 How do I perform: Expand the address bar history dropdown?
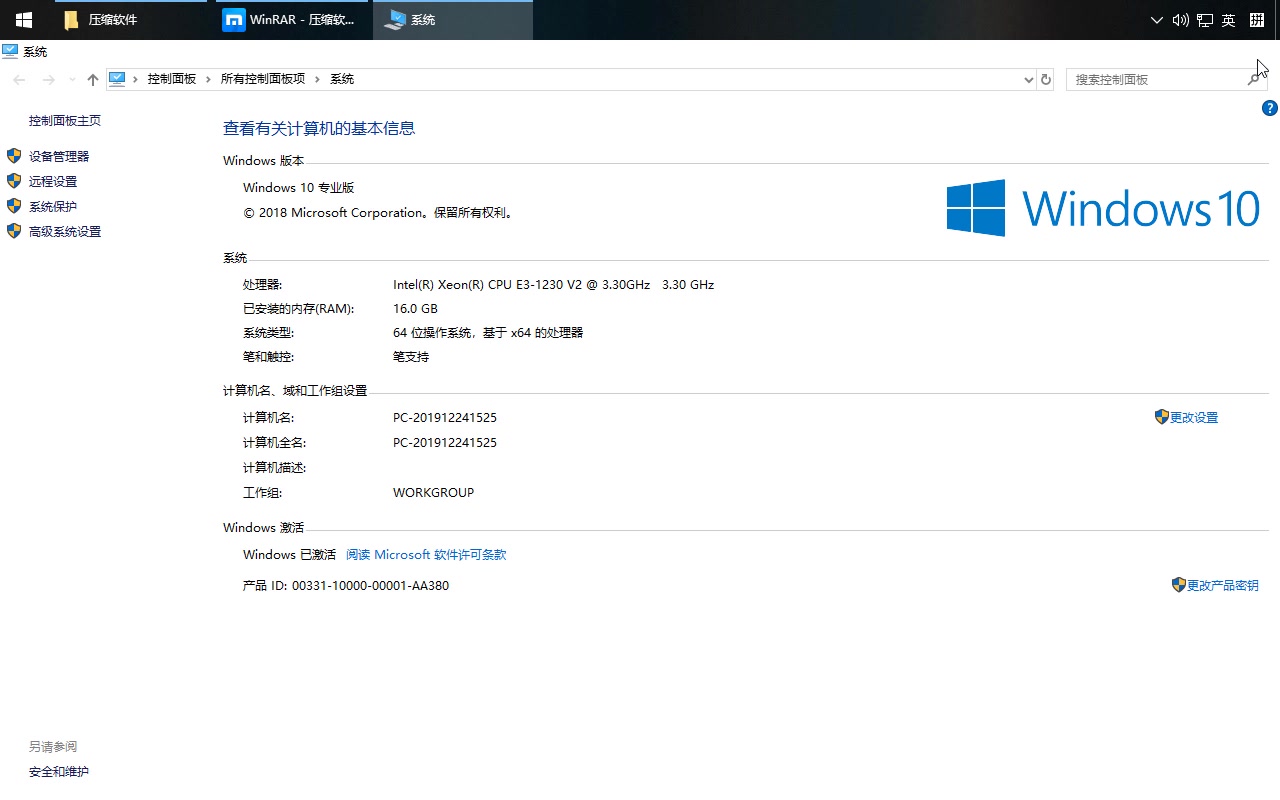coord(1028,78)
